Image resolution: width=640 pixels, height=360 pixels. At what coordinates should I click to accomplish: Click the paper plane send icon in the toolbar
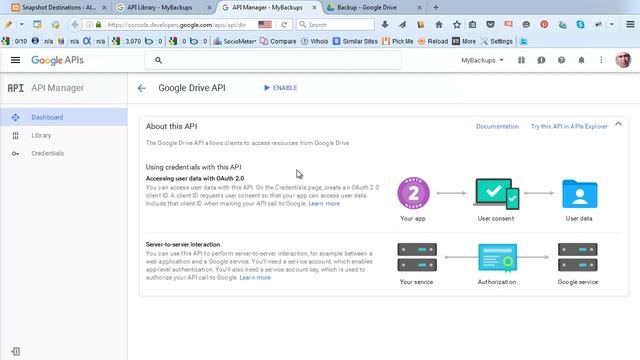pos(402,24)
